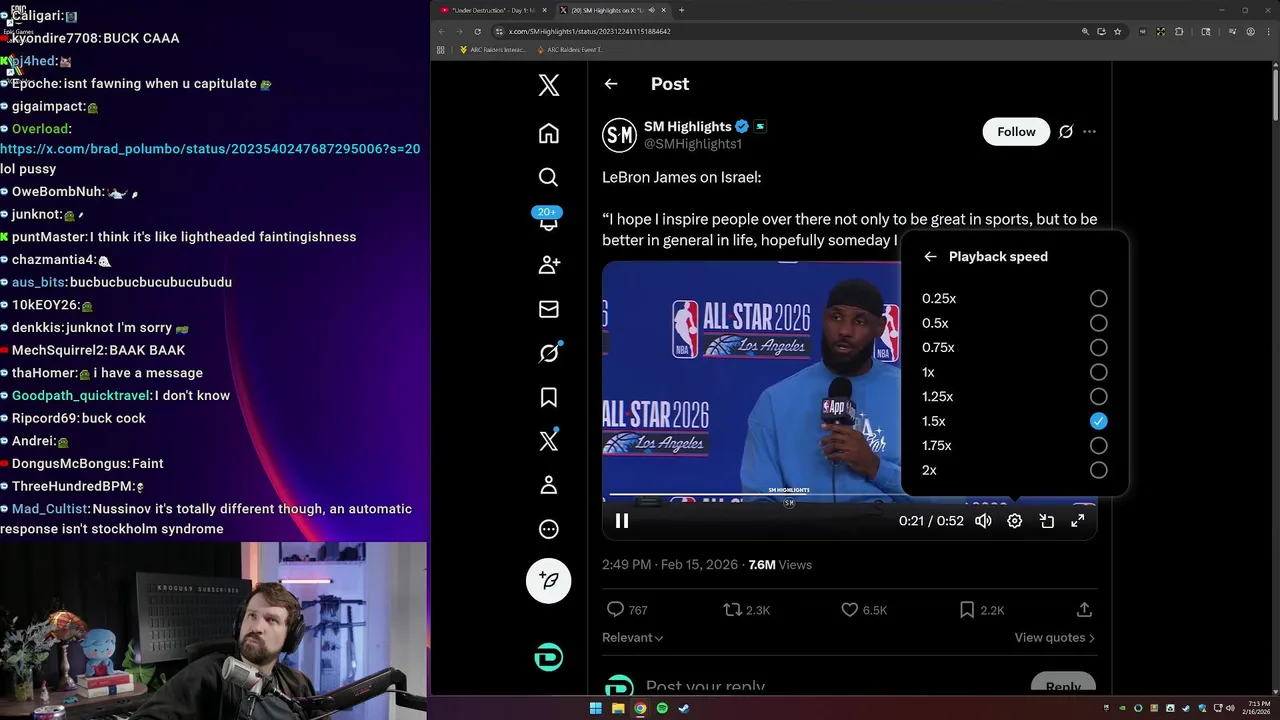Select the SM Highlights on X tab
This screenshot has height=720, width=1280.
coord(610,10)
